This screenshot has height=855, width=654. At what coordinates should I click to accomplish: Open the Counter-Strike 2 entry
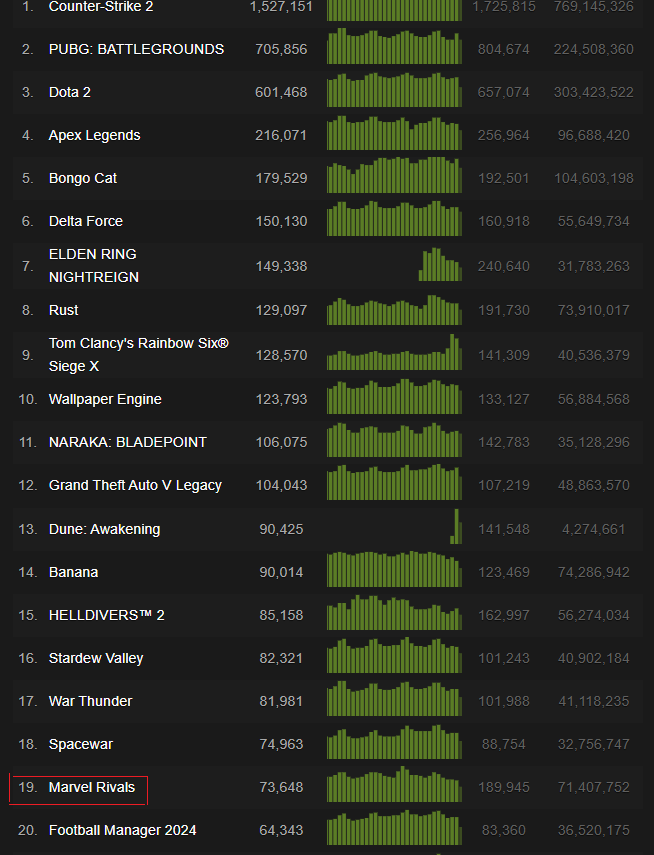pyautogui.click(x=101, y=7)
